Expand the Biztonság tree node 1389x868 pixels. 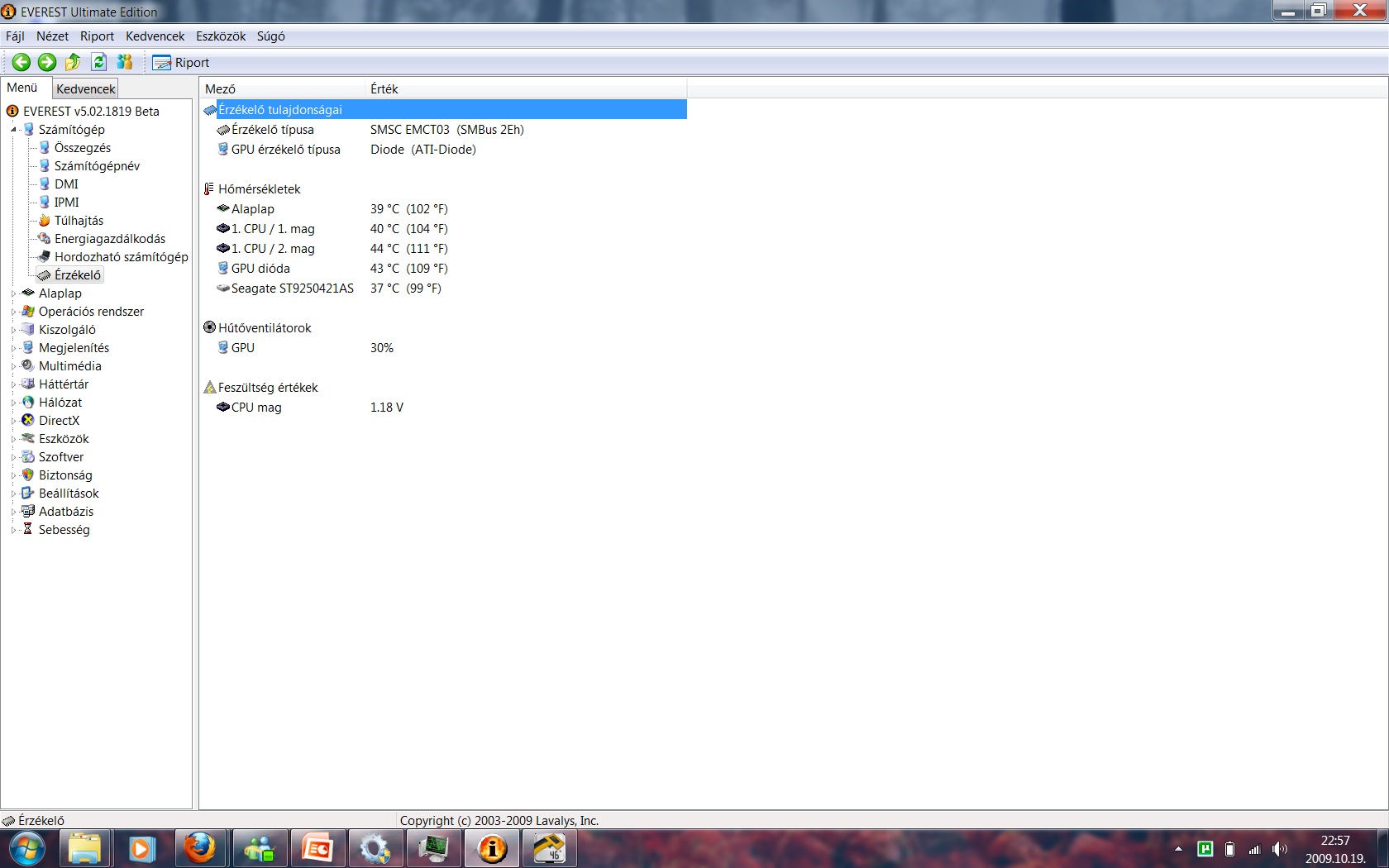[x=13, y=475]
